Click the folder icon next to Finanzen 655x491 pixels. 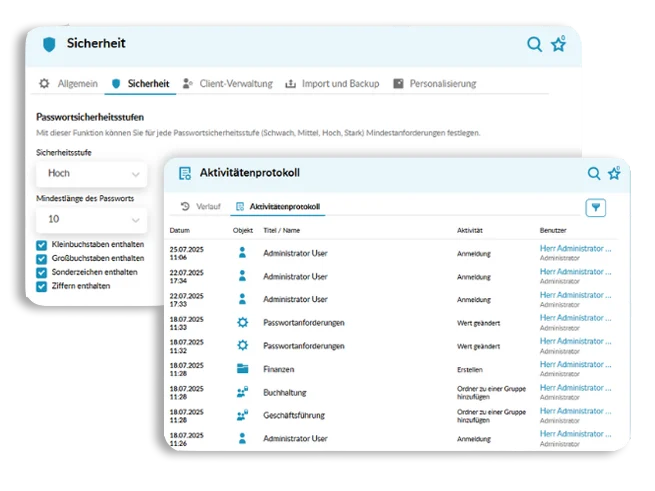[242, 369]
